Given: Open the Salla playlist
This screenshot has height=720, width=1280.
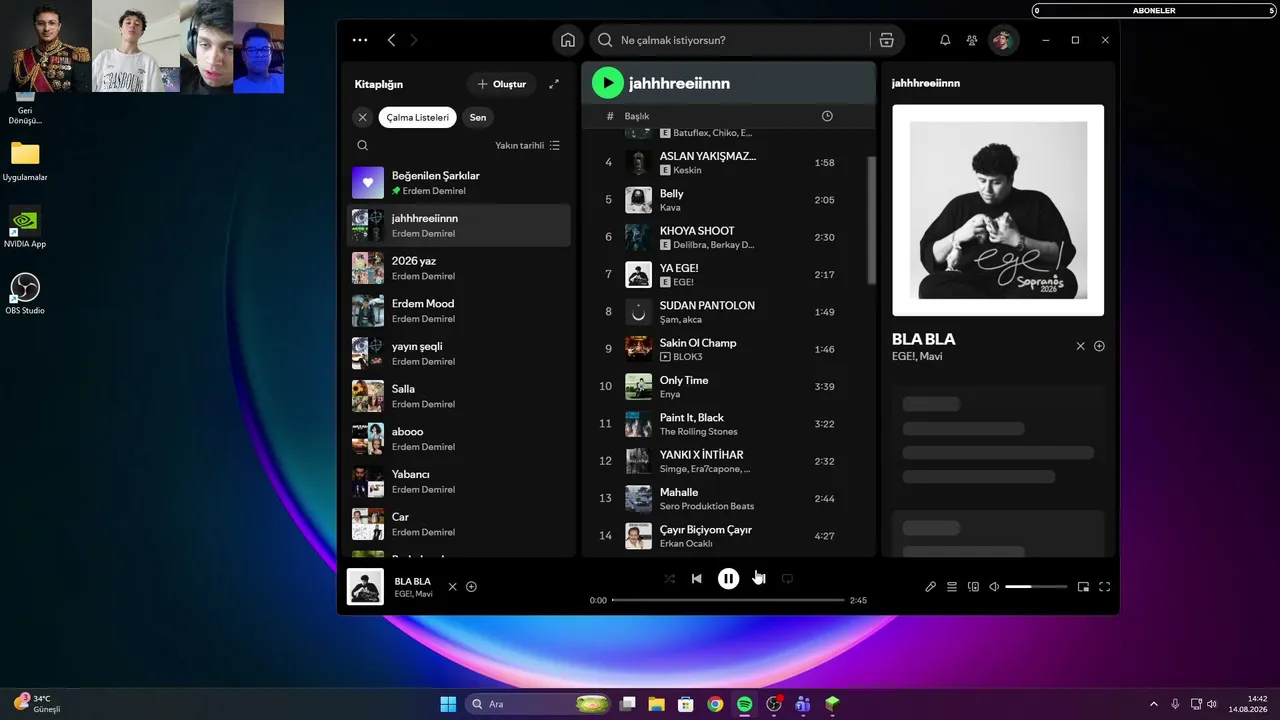Looking at the screenshot, I should pyautogui.click(x=458, y=396).
